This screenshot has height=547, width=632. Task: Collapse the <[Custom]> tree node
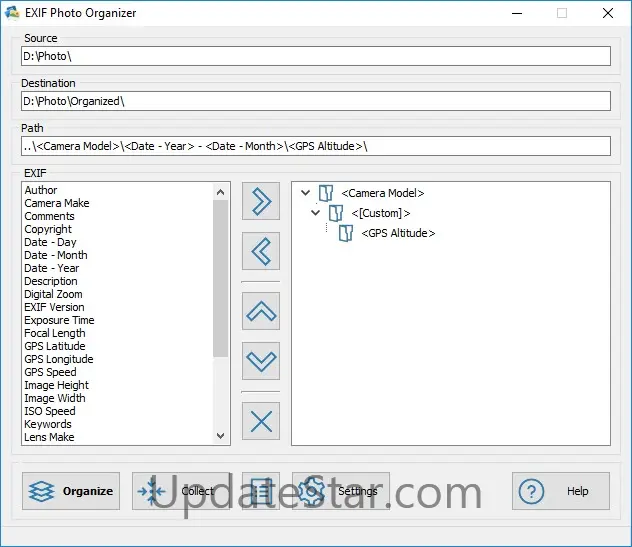(x=316, y=213)
